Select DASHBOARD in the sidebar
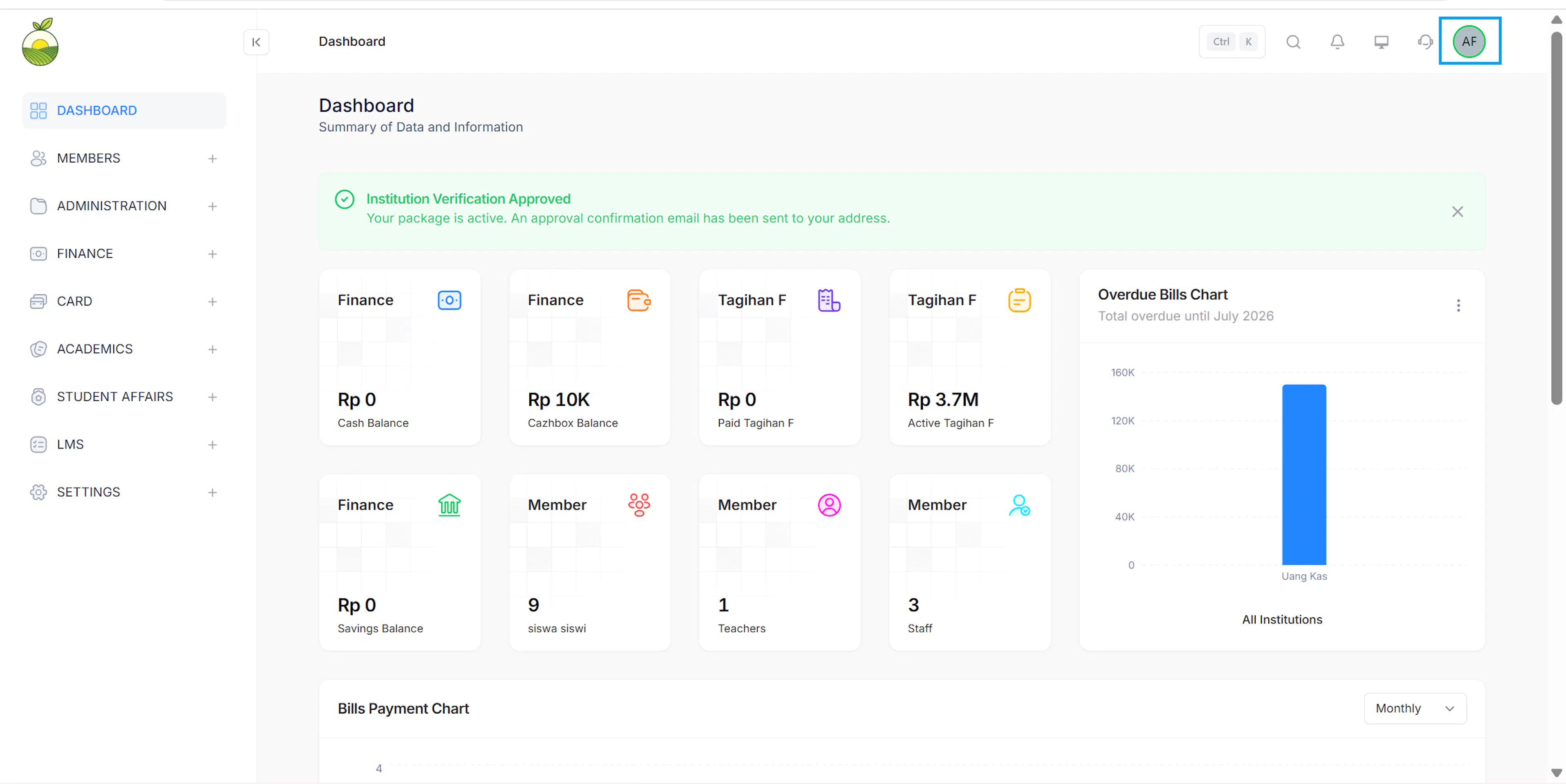 coord(124,110)
